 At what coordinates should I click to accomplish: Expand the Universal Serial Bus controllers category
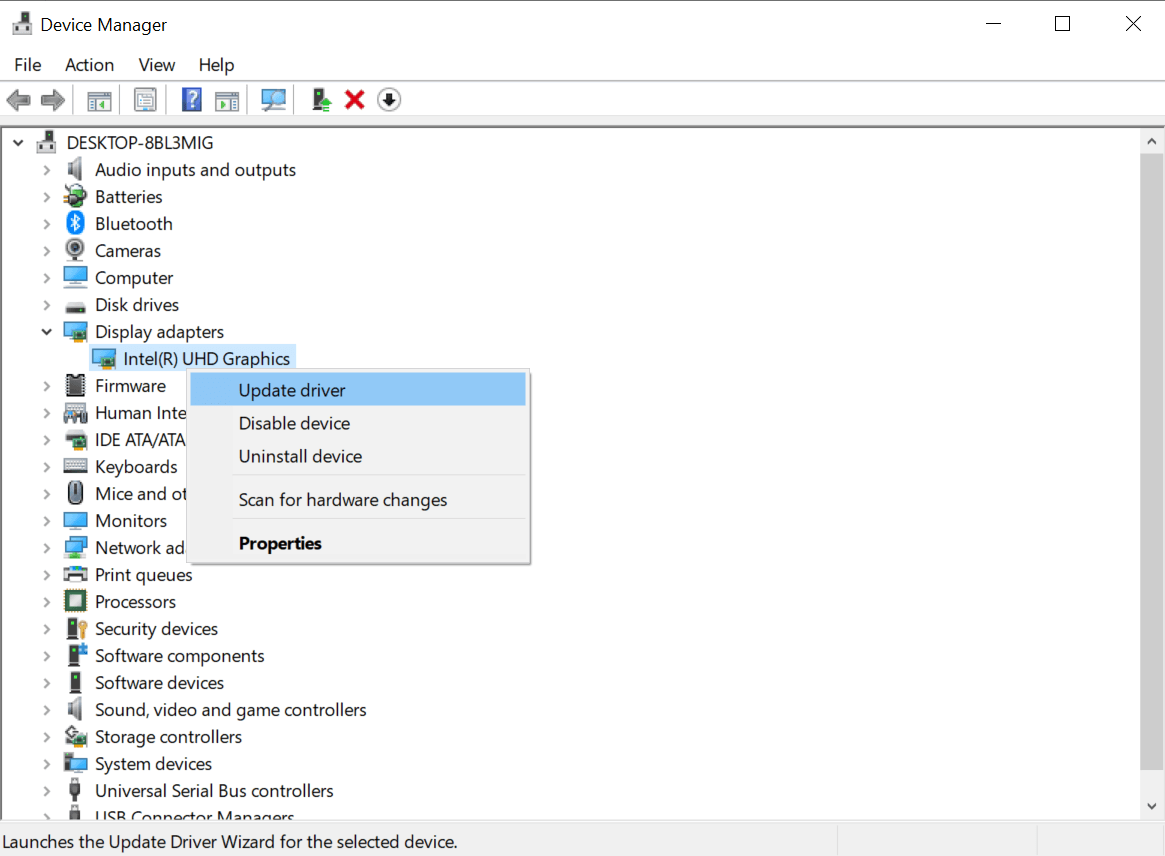(x=47, y=790)
